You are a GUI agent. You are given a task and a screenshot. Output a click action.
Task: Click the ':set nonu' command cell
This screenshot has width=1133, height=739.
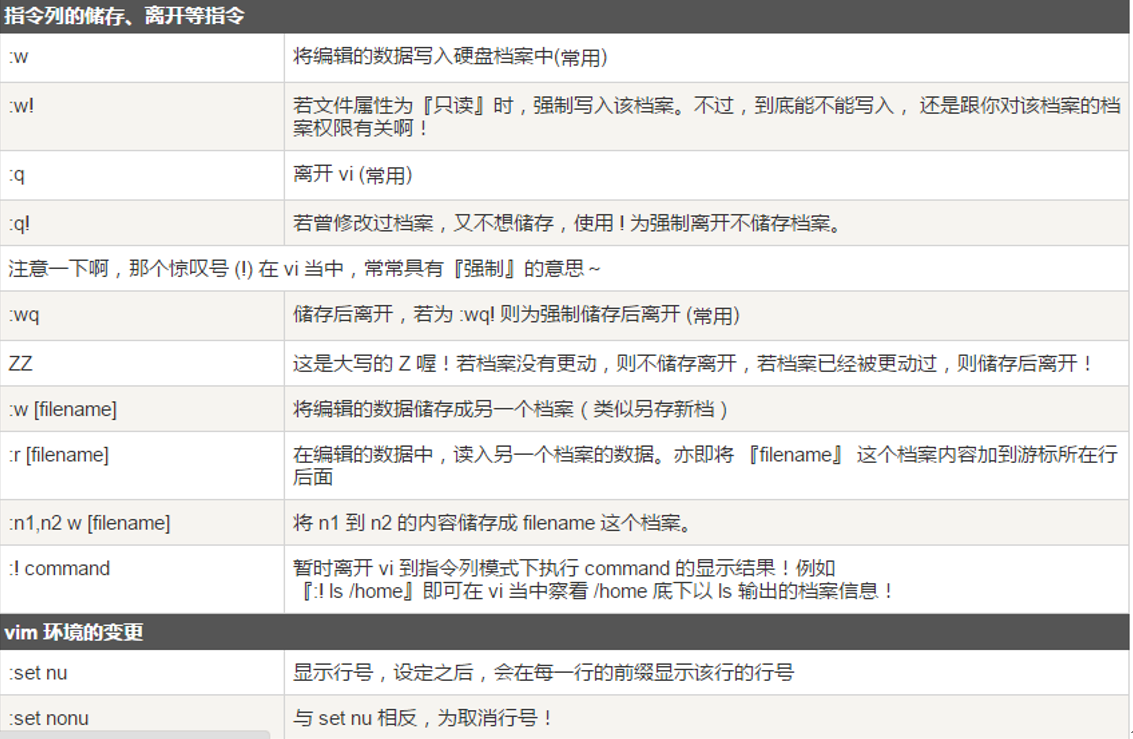click(142, 717)
